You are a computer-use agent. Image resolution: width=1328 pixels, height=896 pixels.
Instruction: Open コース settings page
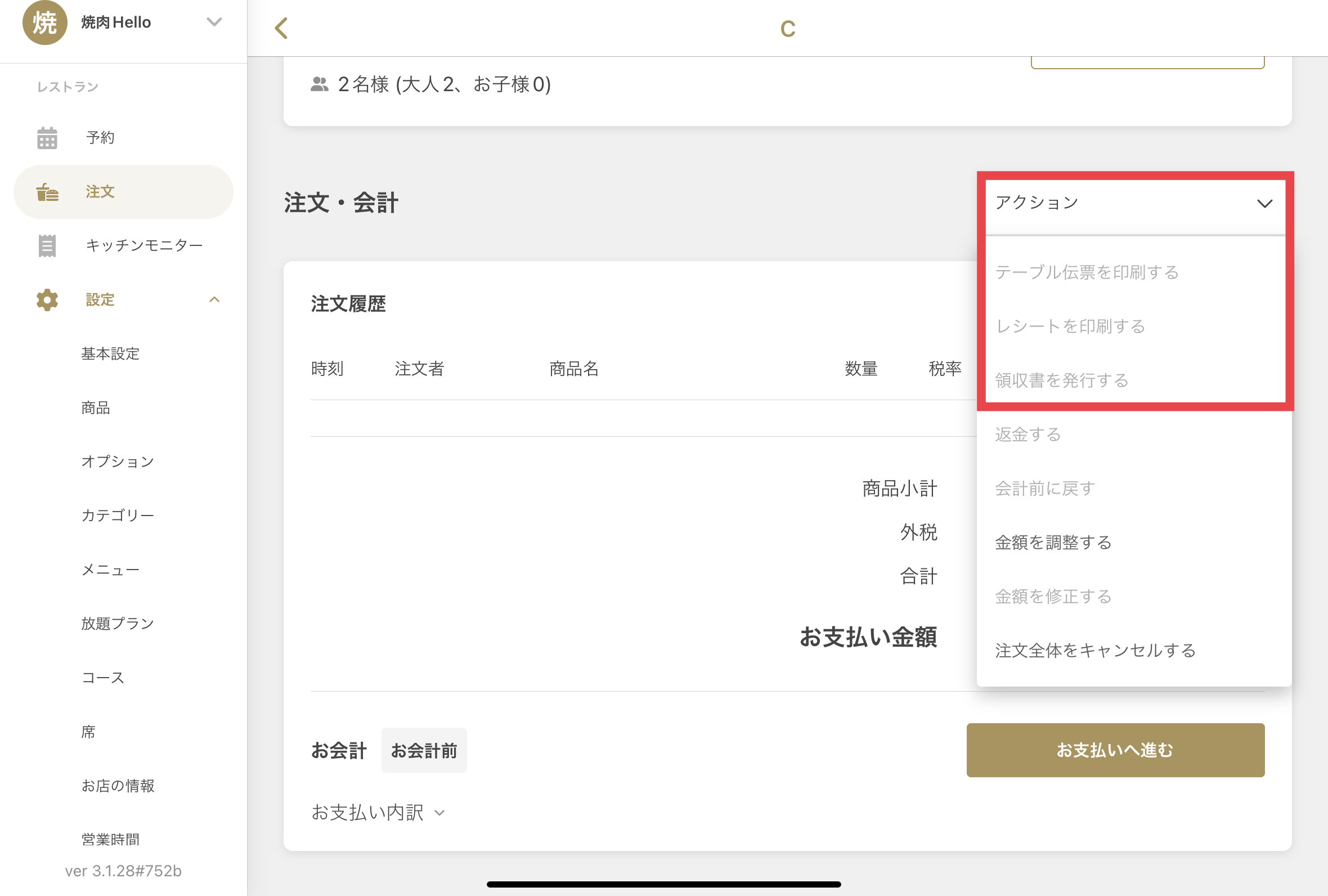pyautogui.click(x=103, y=678)
